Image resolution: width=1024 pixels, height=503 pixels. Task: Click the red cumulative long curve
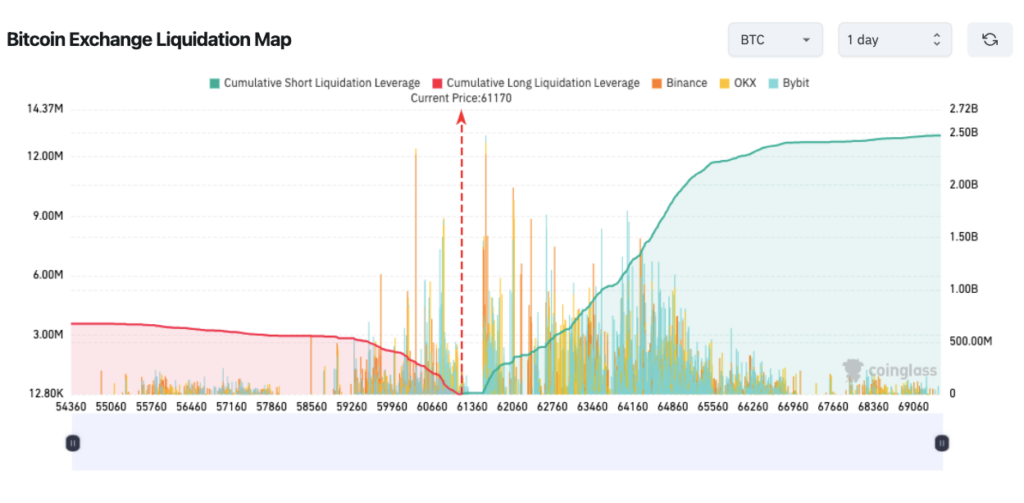click(x=200, y=329)
